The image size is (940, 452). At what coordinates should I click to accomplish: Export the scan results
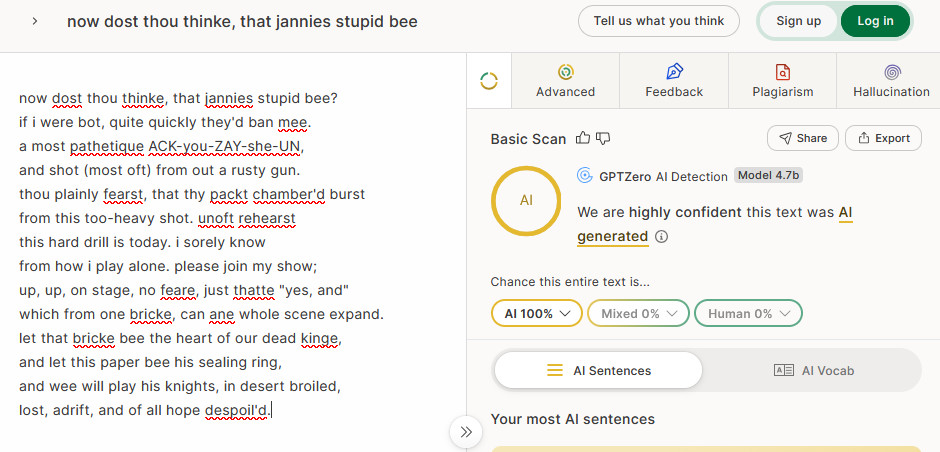[x=884, y=138]
